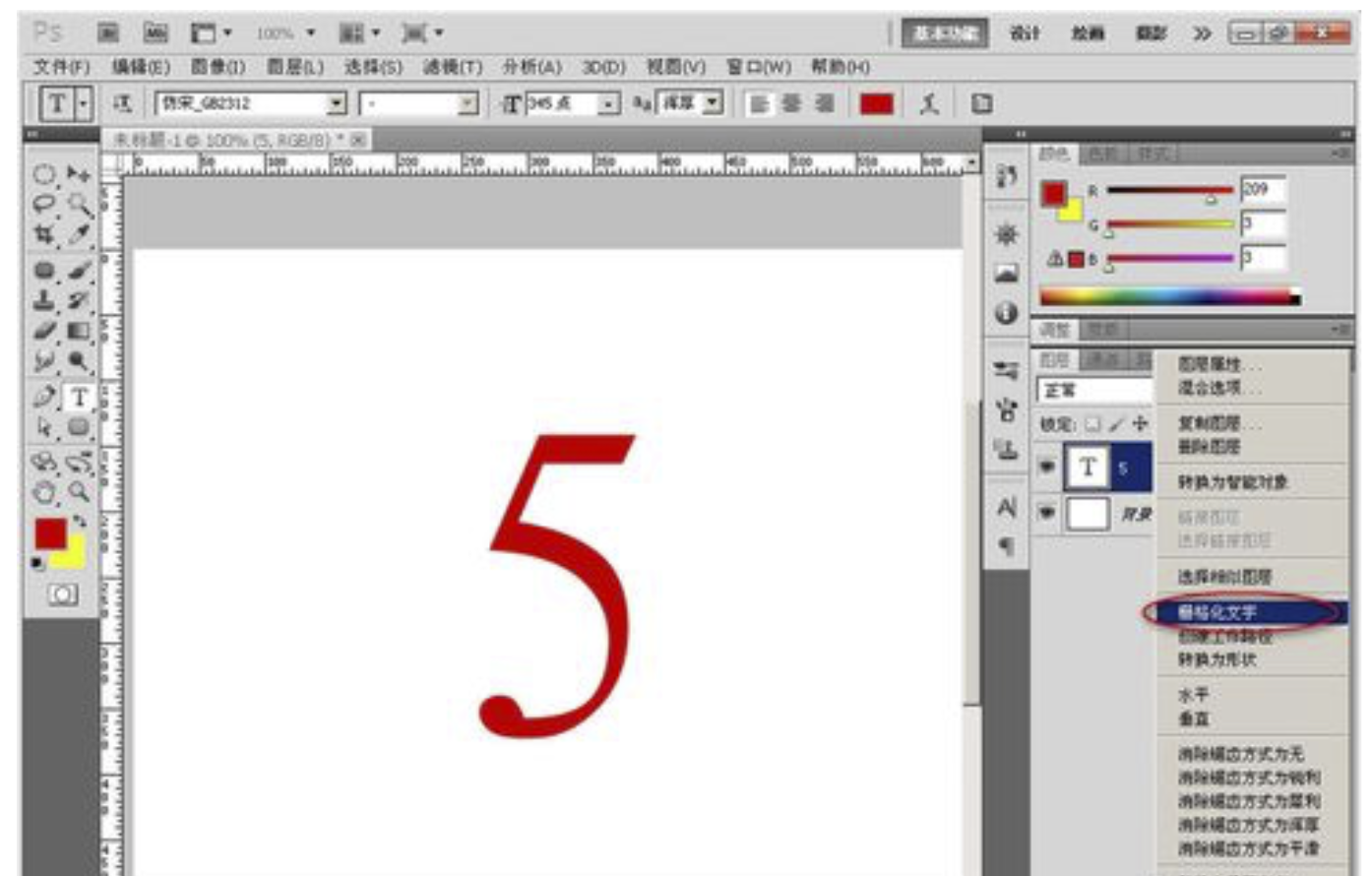Open the 滤镜(T) menu
The height and width of the screenshot is (876, 1372).
(453, 68)
